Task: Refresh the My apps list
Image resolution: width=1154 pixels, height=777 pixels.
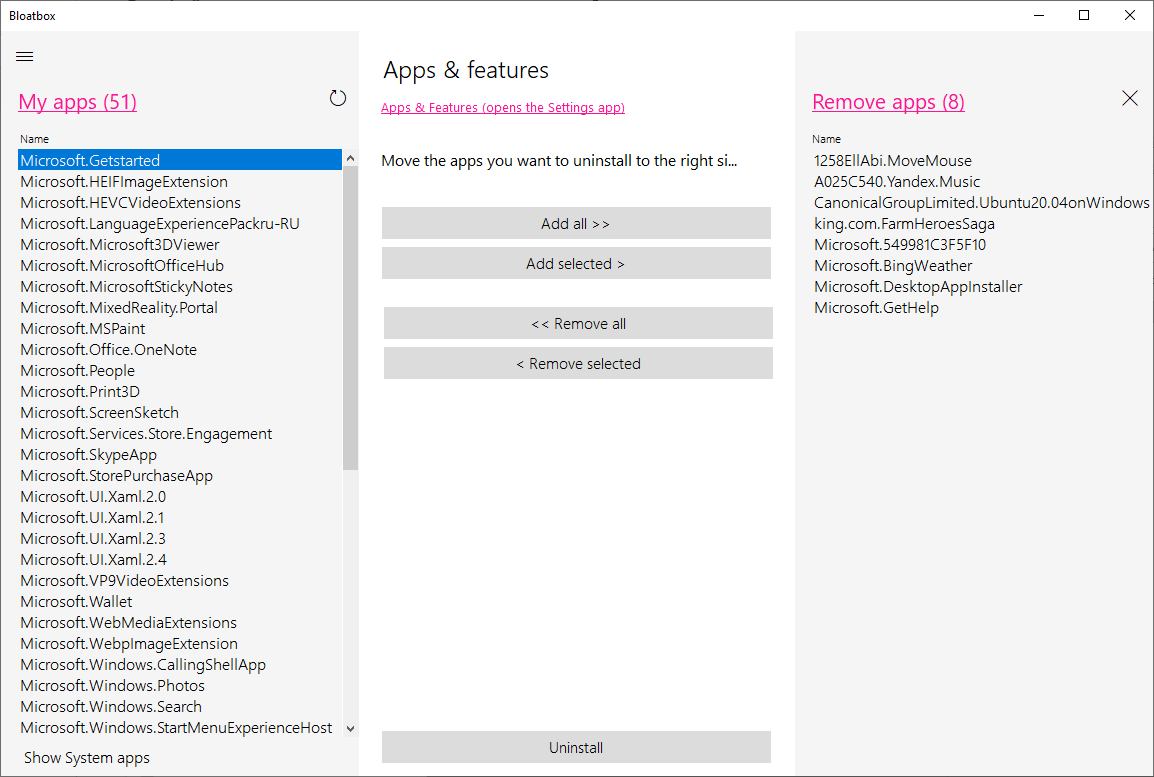Action: [x=338, y=98]
